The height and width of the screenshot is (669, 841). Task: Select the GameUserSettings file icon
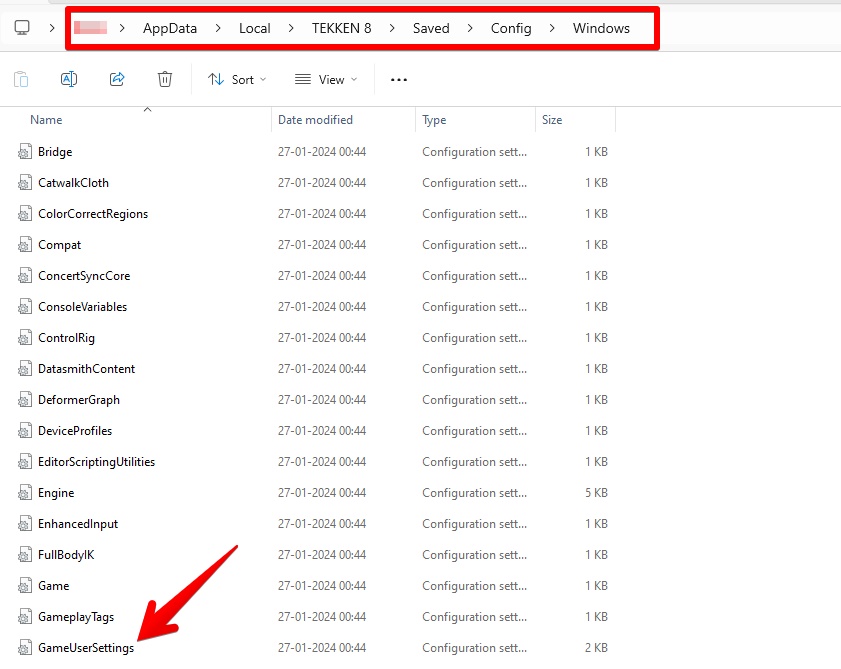(x=25, y=648)
